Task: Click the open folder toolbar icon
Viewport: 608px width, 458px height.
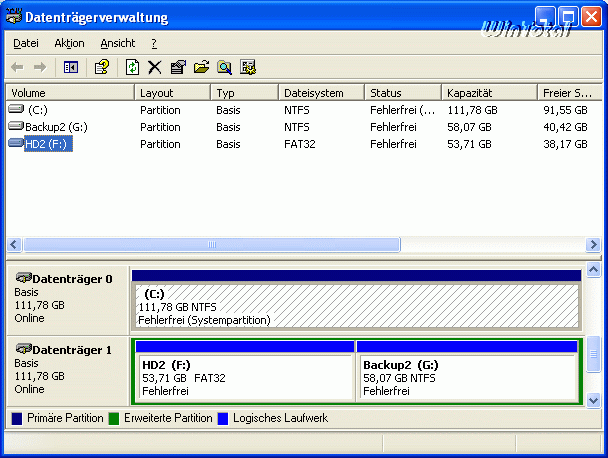Action: [201, 67]
